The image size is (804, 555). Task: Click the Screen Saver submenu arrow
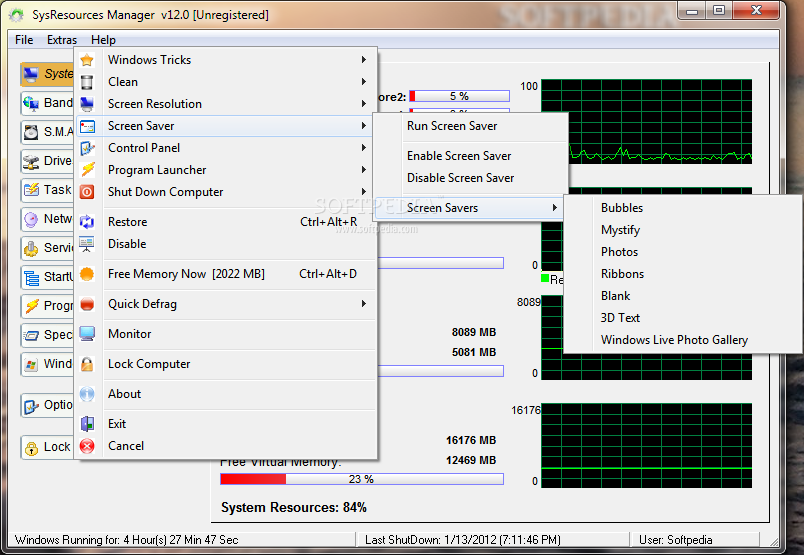364,126
